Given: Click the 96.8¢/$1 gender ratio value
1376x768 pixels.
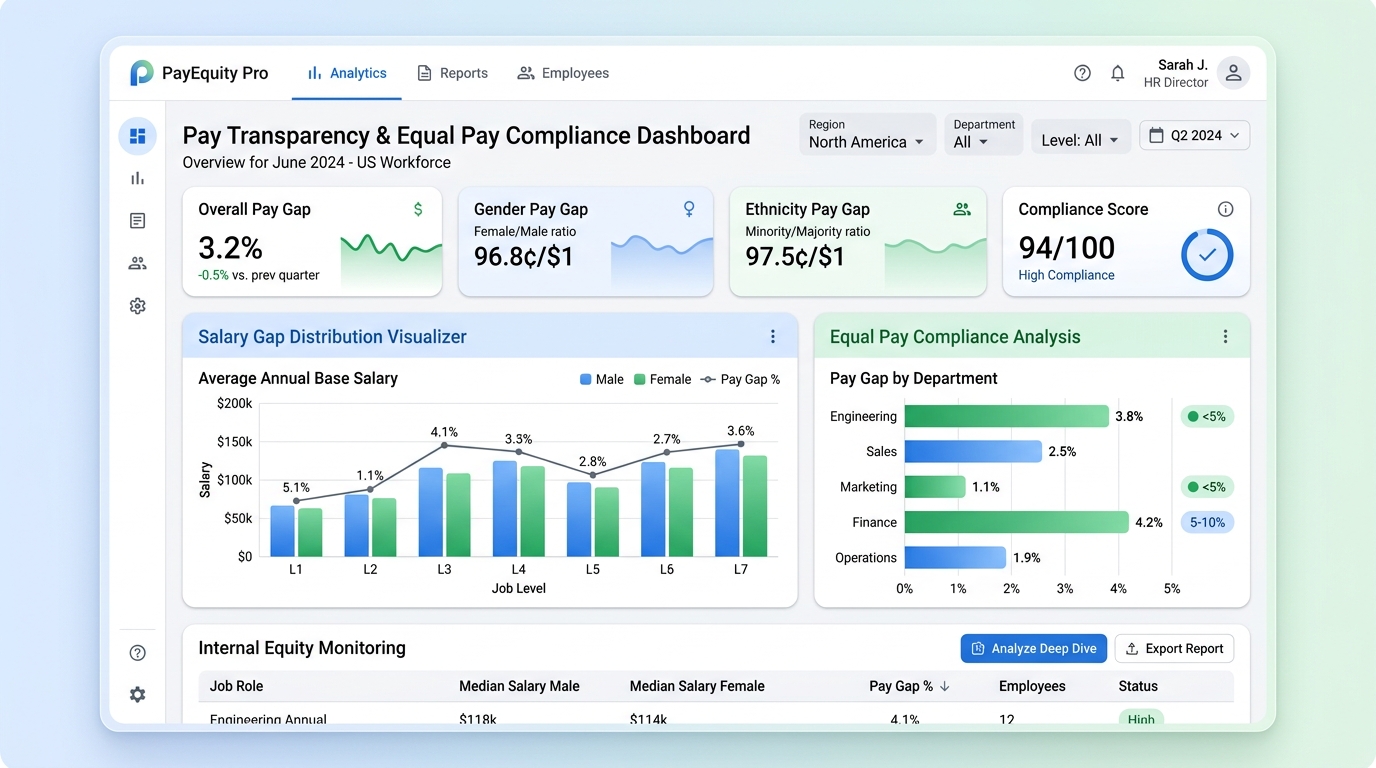Looking at the screenshot, I should point(524,257).
